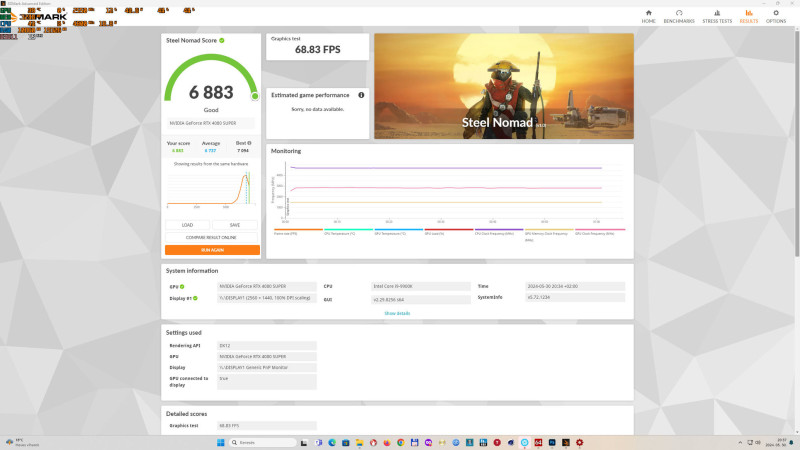Click the Show details link
The image size is (800, 450).
click(397, 313)
